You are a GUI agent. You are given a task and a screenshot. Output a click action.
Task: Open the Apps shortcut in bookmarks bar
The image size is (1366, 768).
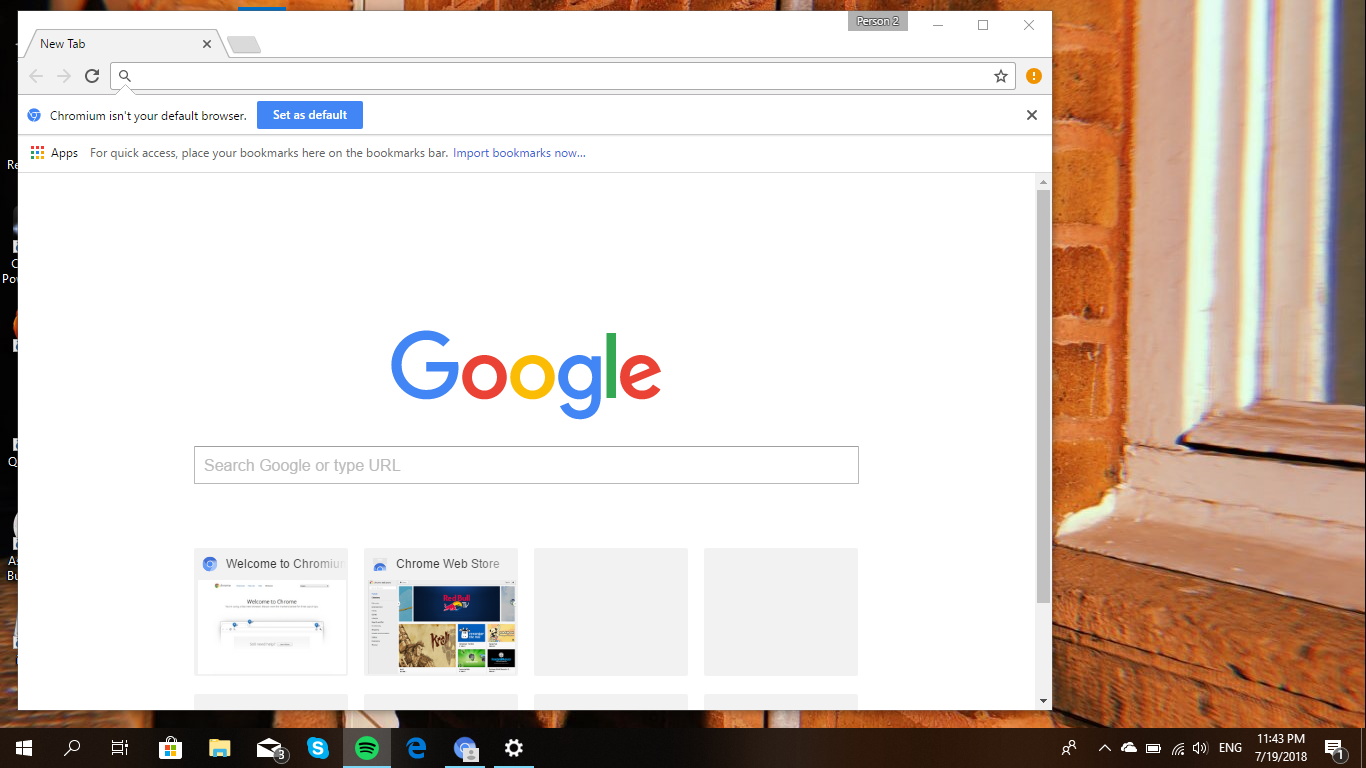[x=54, y=153]
